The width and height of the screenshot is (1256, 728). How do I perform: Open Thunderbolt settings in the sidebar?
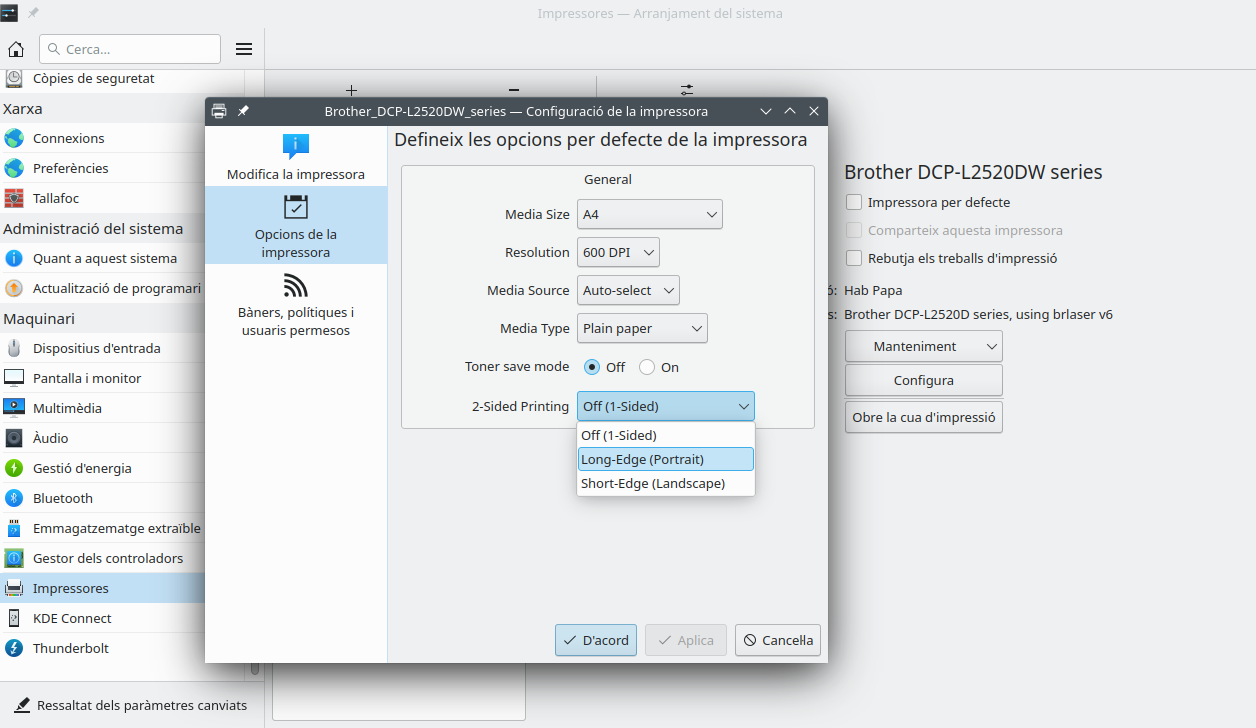70,648
